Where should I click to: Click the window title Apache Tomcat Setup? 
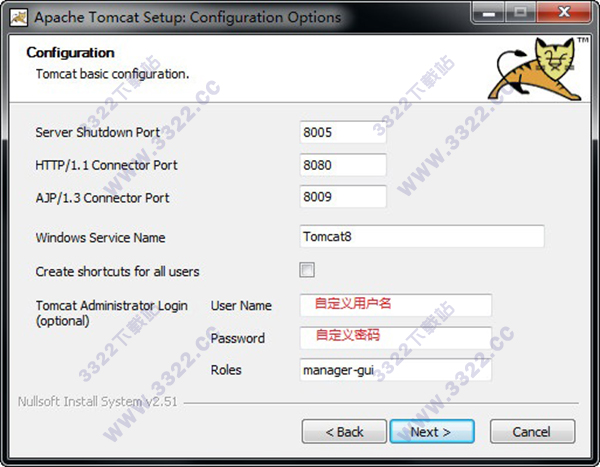188,17
